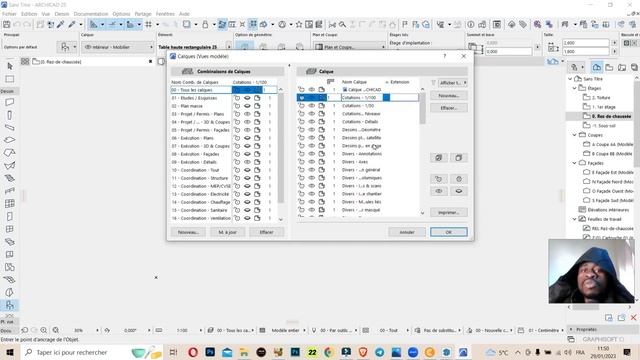The height and width of the screenshot is (360, 640).
Task: Open the Plan et Coupe dropdown
Action: [x=350, y=47]
